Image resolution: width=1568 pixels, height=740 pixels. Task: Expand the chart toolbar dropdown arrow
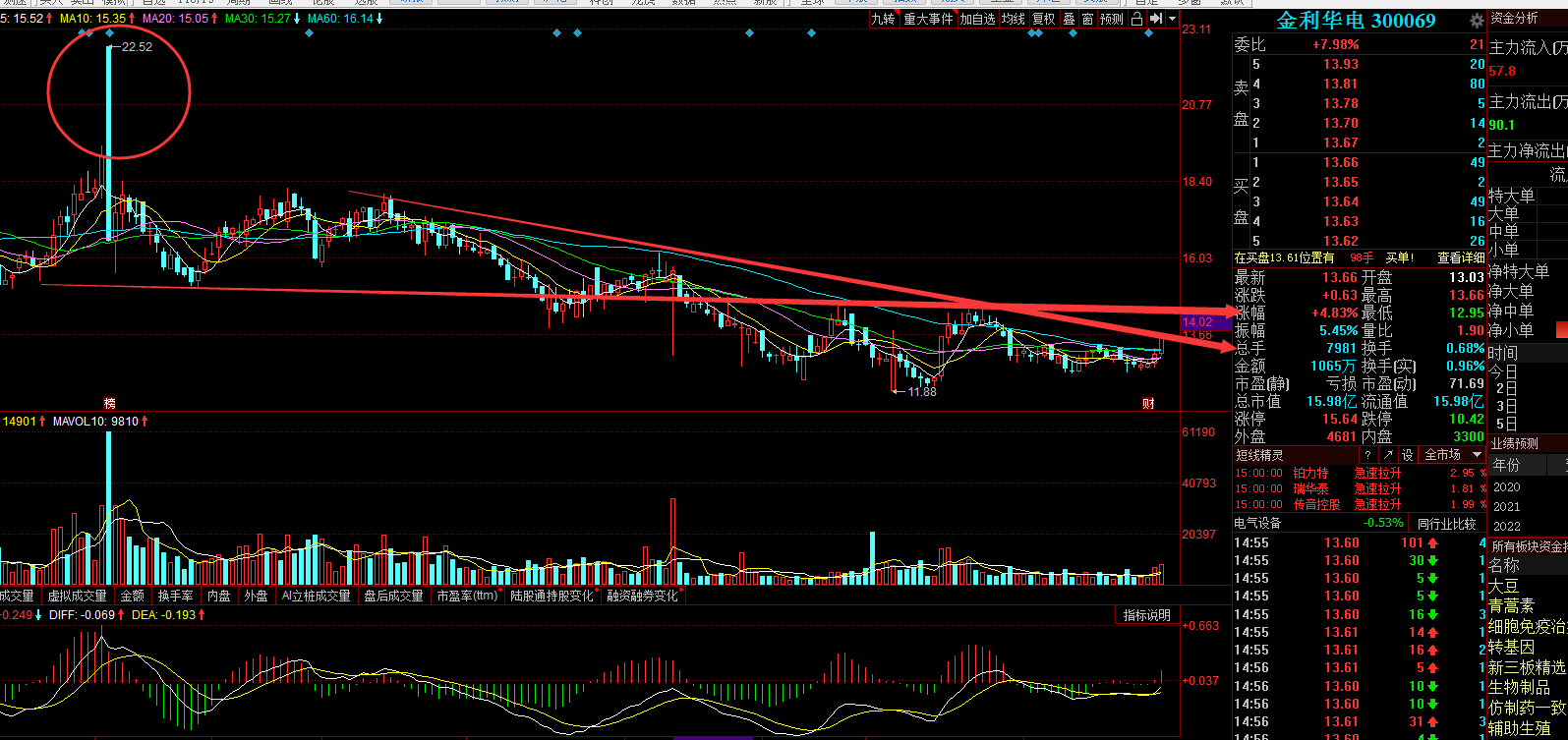(1173, 19)
